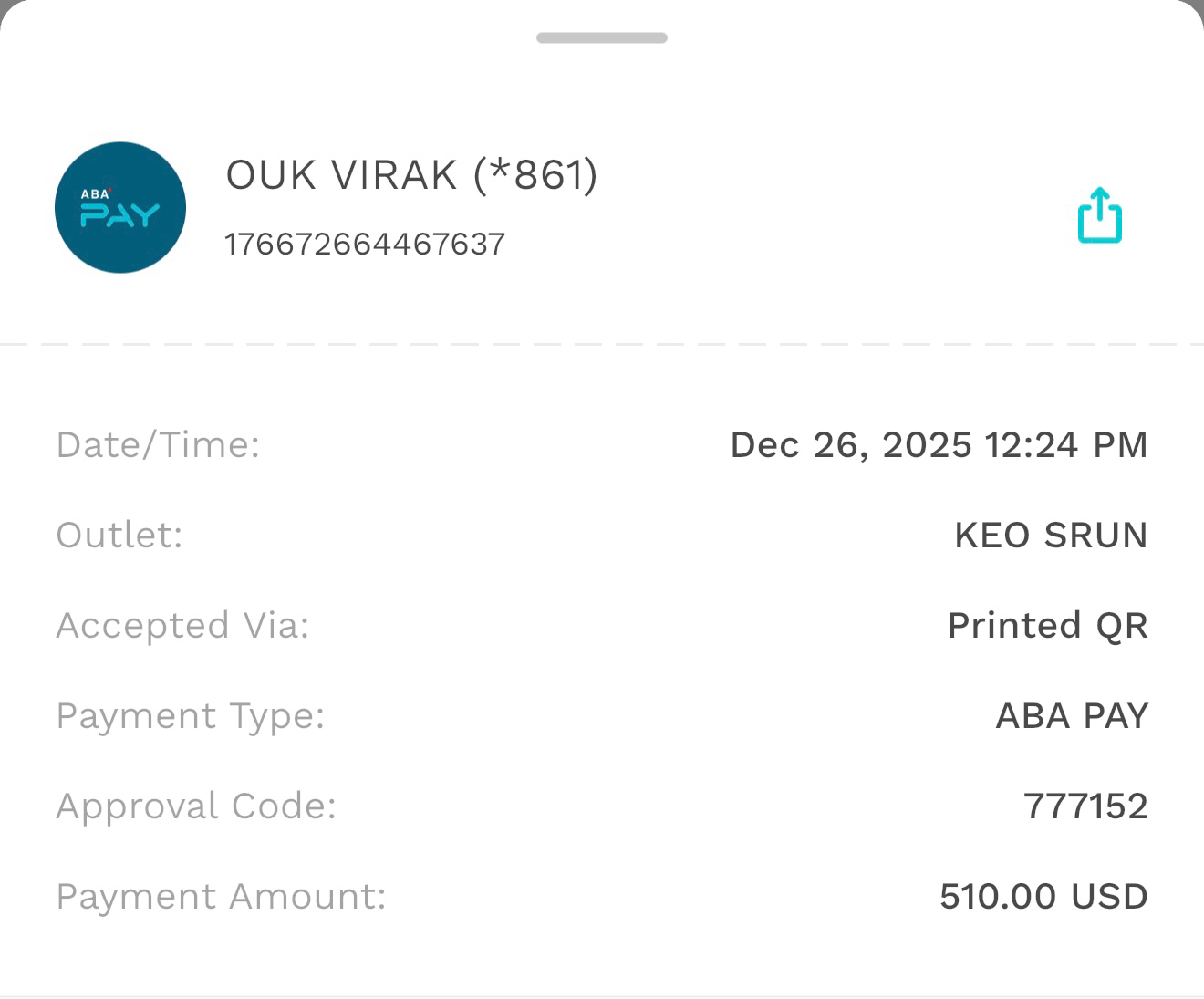Select the date Dec 26, 2025 12:24 PM
This screenshot has width=1204, height=999.
(939, 445)
